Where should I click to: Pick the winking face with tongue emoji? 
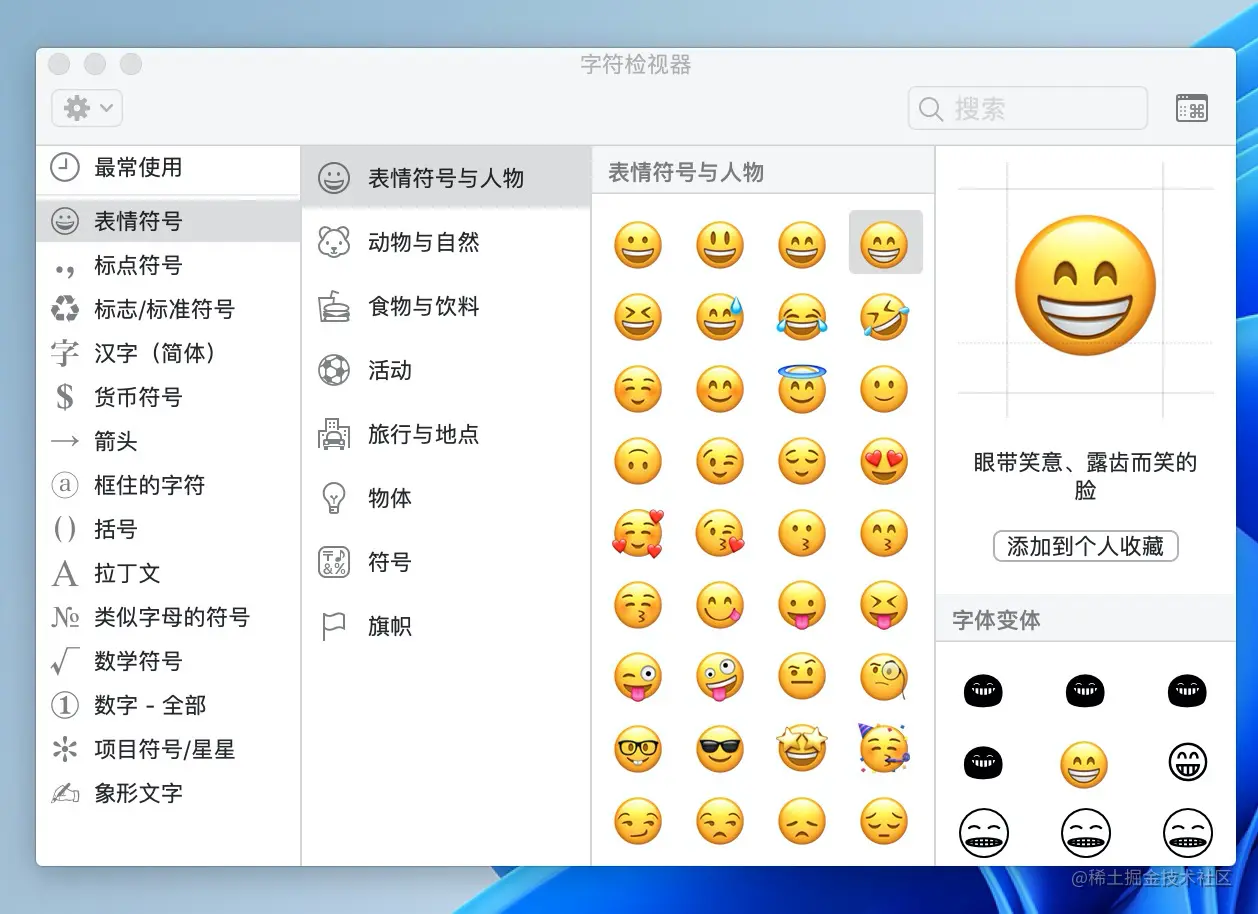pyautogui.click(x=638, y=677)
